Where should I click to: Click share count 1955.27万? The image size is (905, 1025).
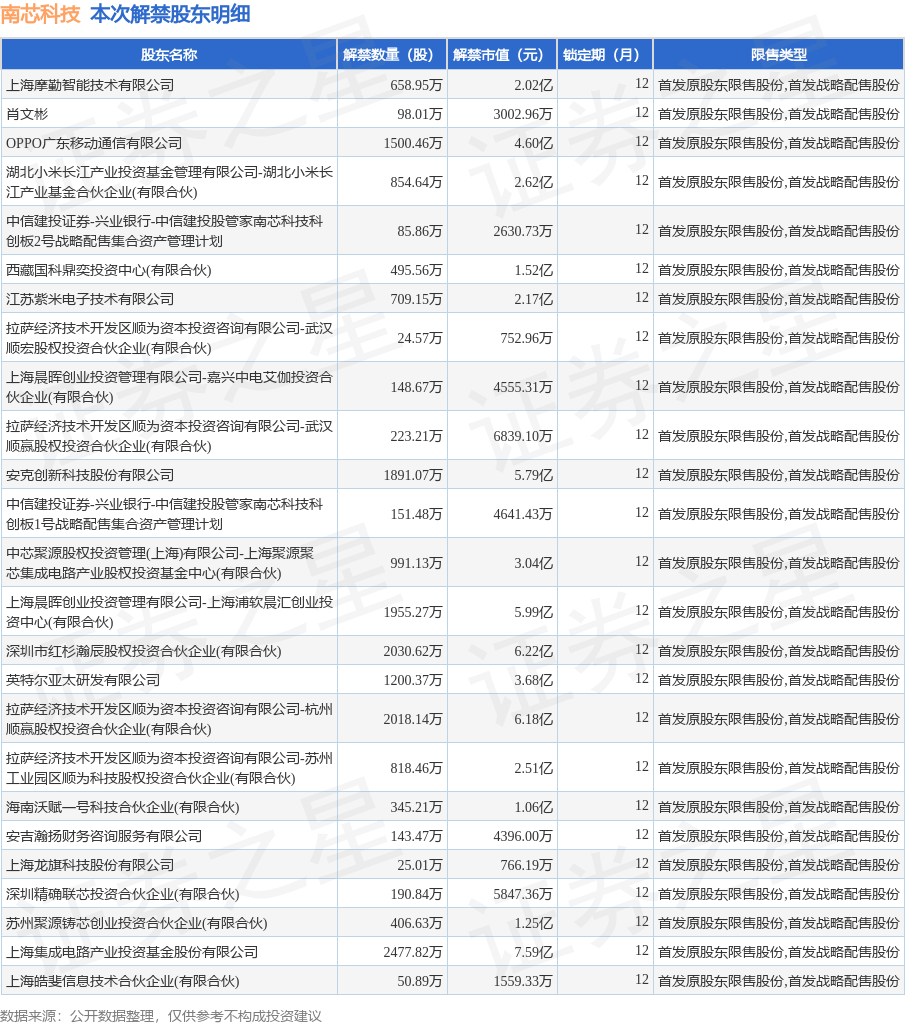[x=413, y=612]
